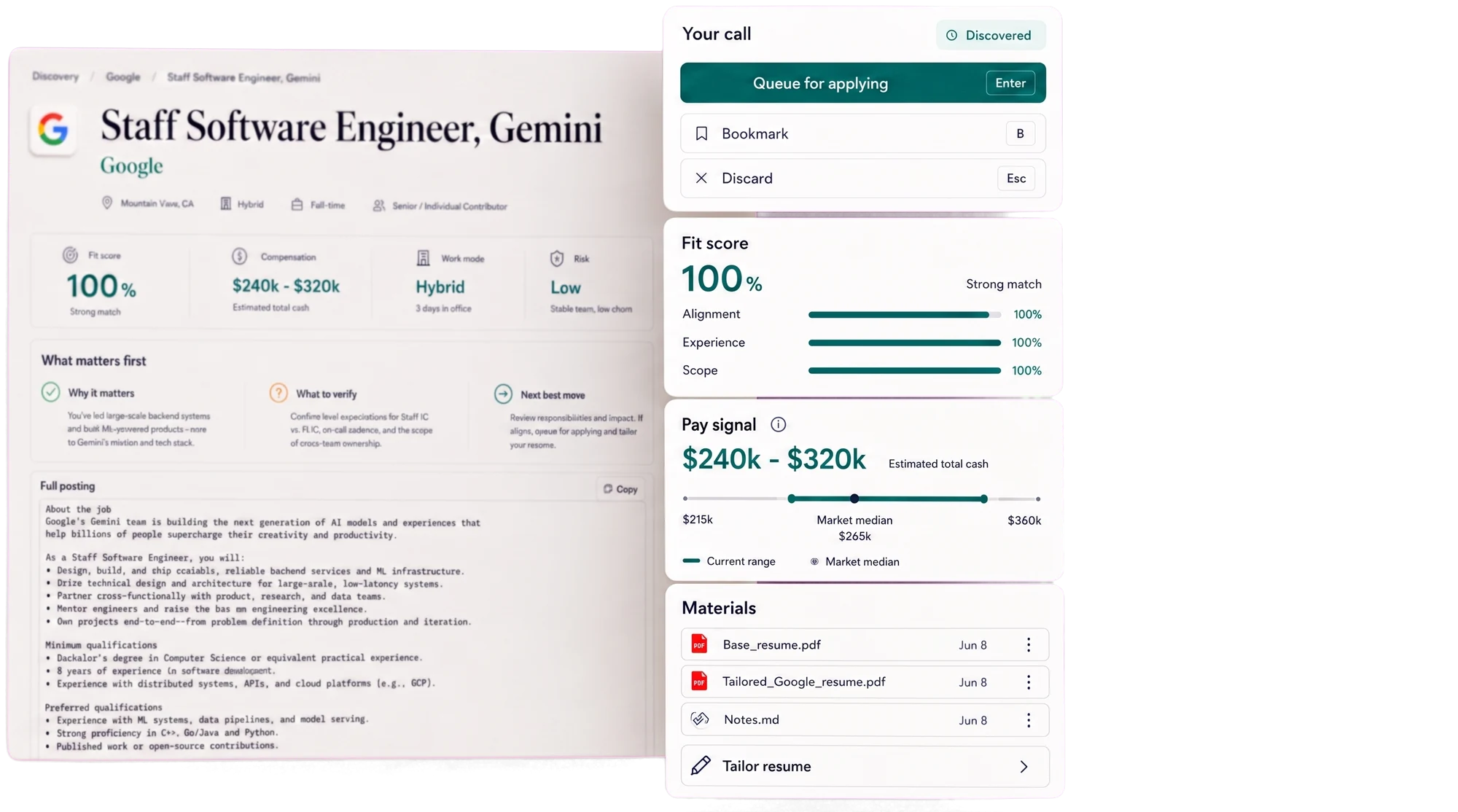Click the Minimum qualifications heading
The height and width of the screenshot is (812, 1458).
(x=101, y=645)
